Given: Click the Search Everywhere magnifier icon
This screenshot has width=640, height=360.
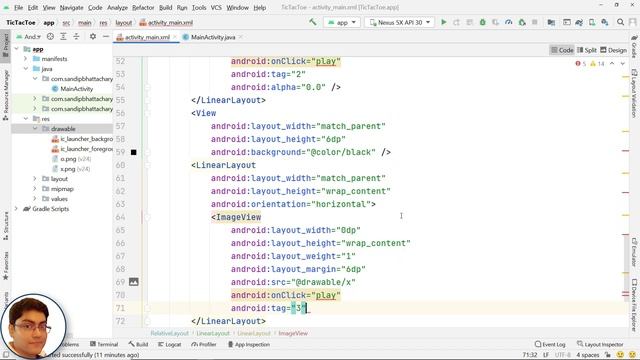Looking at the screenshot, I should pyautogui.click(x=620, y=22).
